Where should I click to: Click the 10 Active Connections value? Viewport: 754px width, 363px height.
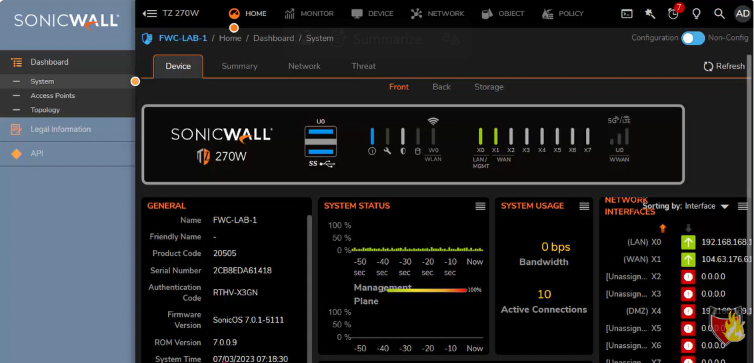pos(544,294)
